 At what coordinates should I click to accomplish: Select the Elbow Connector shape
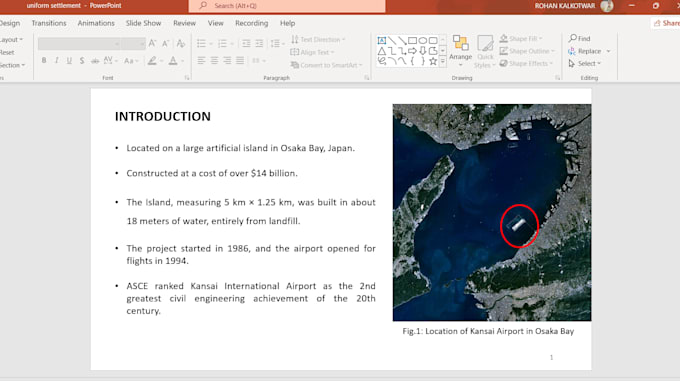point(392,51)
